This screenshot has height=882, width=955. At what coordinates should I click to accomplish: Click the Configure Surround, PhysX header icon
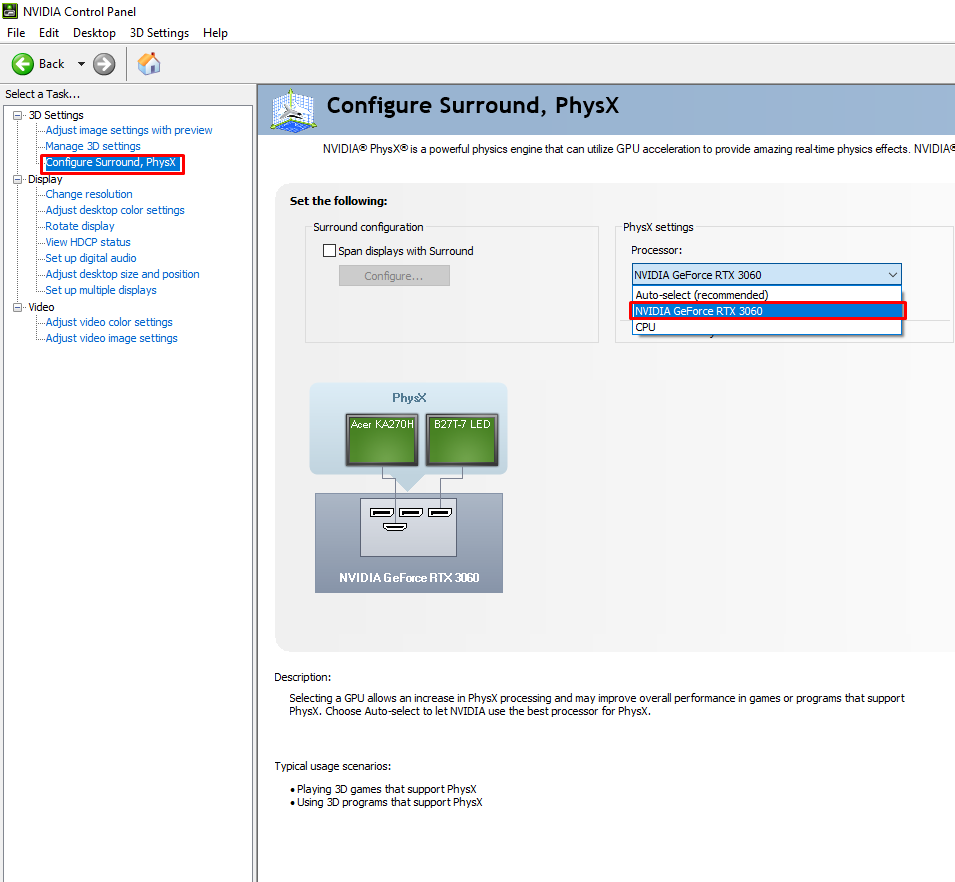pyautogui.click(x=293, y=111)
